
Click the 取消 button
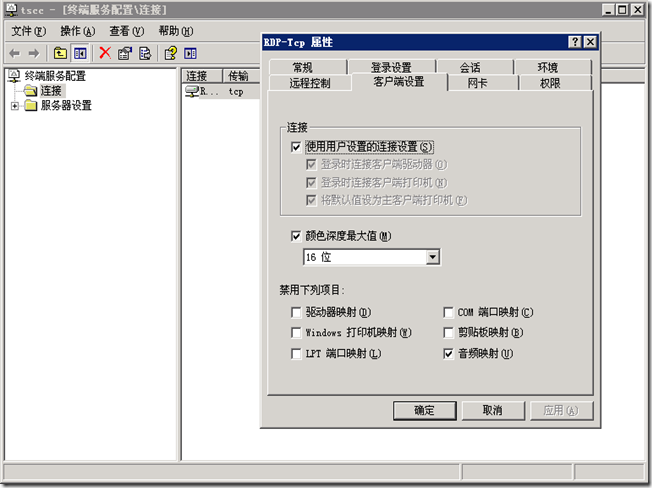point(493,410)
